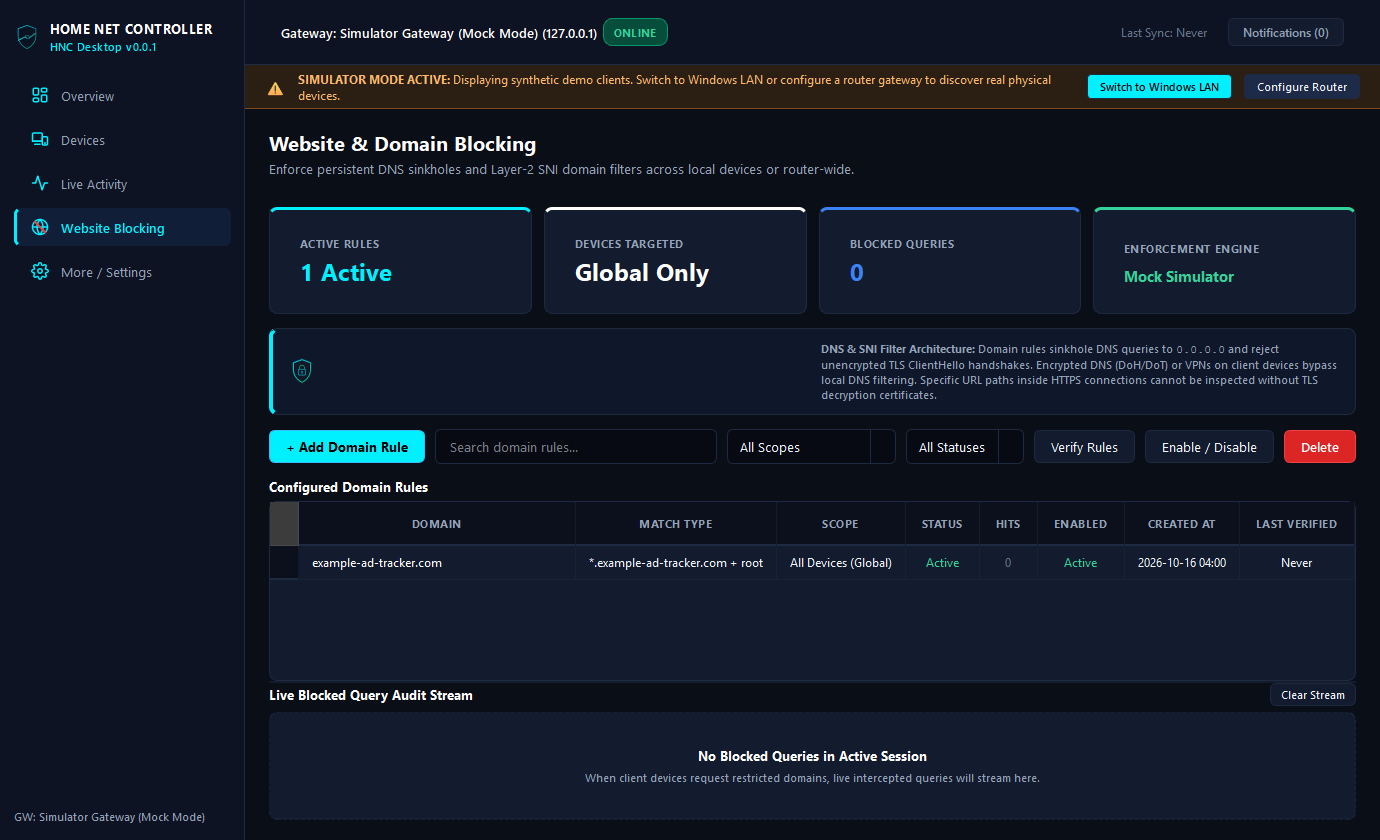
Task: Tick the select-all box in table header
Action: pyautogui.click(x=284, y=524)
